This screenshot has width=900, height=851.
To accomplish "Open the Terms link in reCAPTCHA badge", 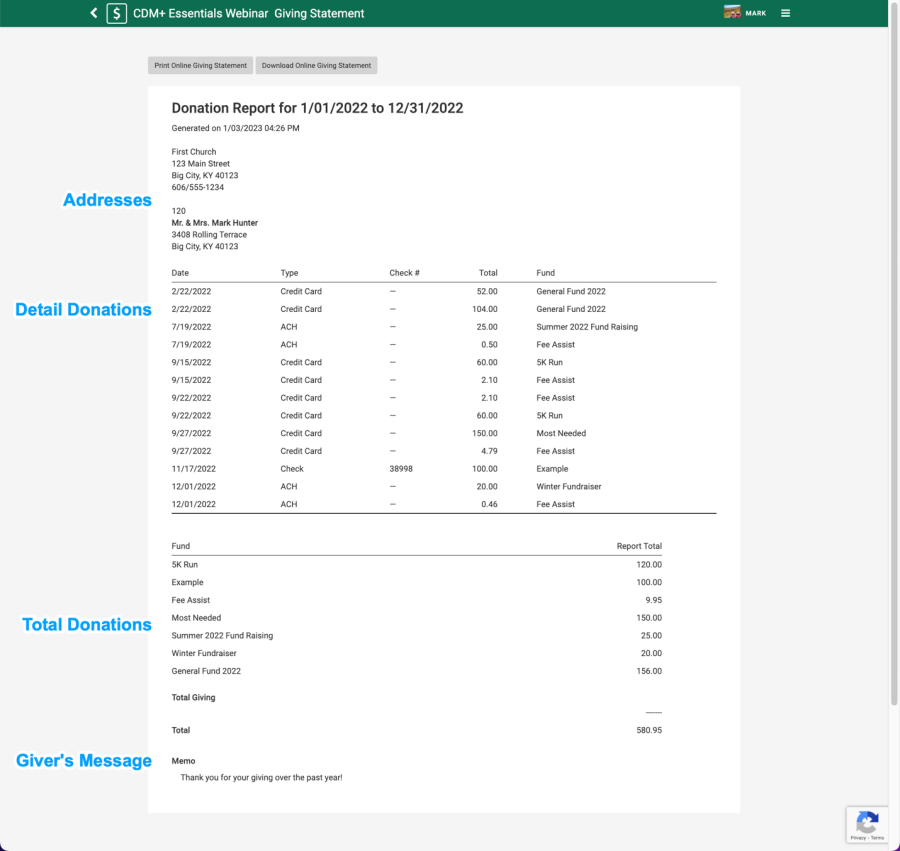I will pos(877,838).
